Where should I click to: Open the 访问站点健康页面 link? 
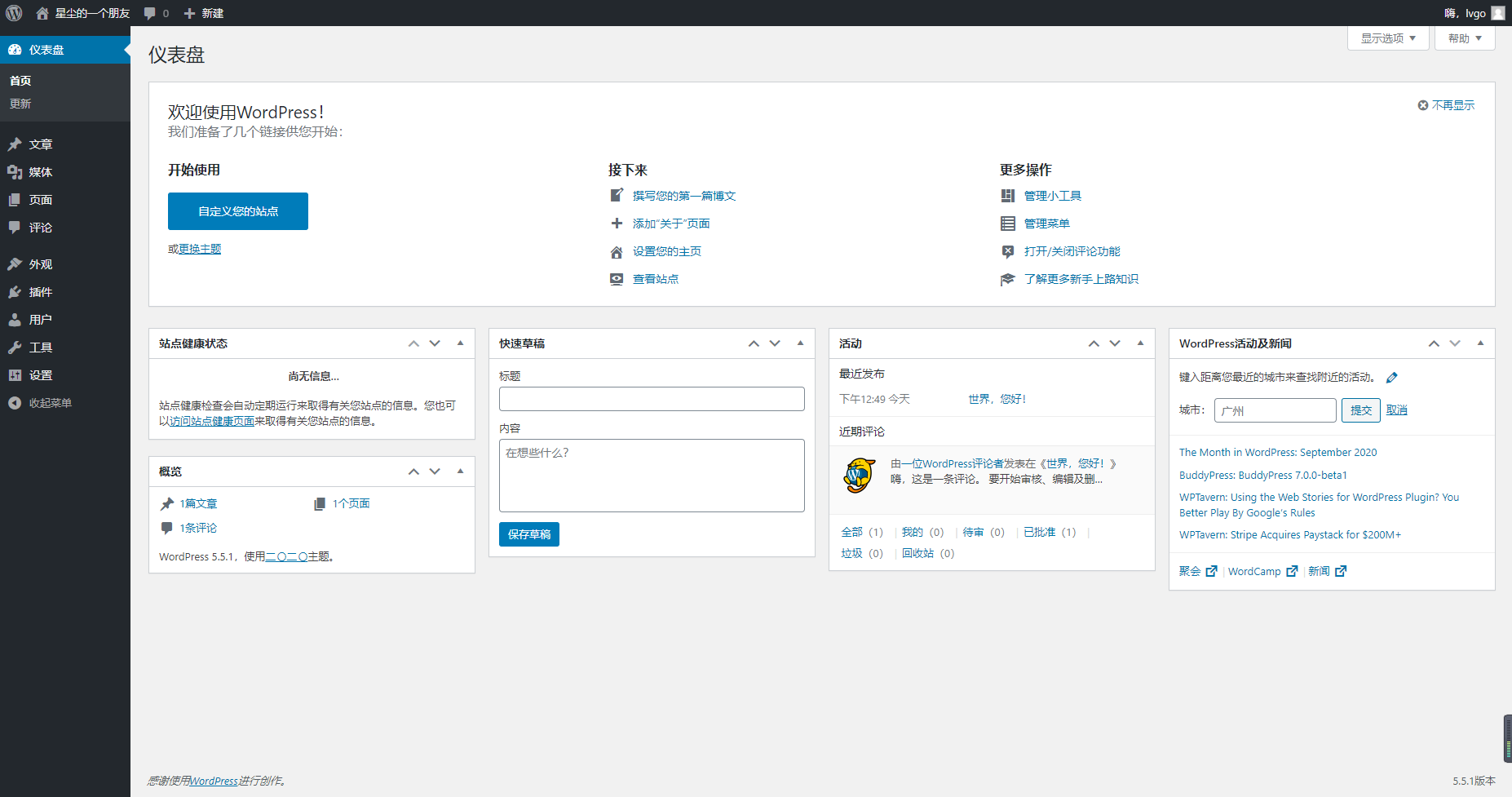(x=212, y=421)
